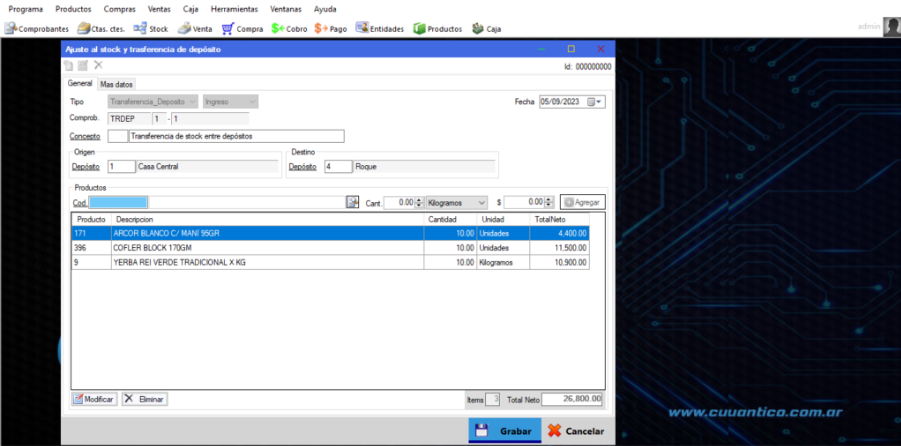The width and height of the screenshot is (901, 446).
Task: Click the Cod. product code input field
Action: [118, 202]
